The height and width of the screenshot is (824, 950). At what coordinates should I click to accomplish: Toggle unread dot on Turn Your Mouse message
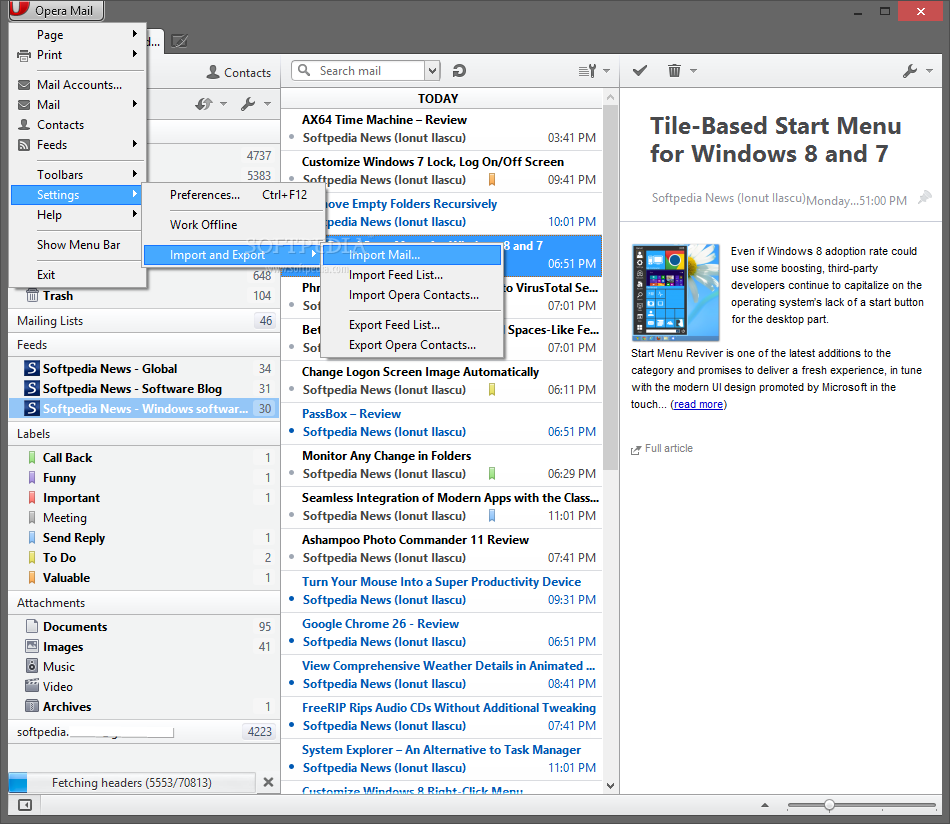click(x=291, y=599)
